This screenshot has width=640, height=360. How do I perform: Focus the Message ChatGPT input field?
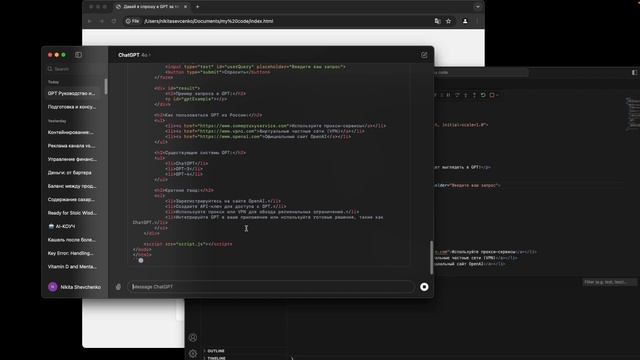coord(270,287)
